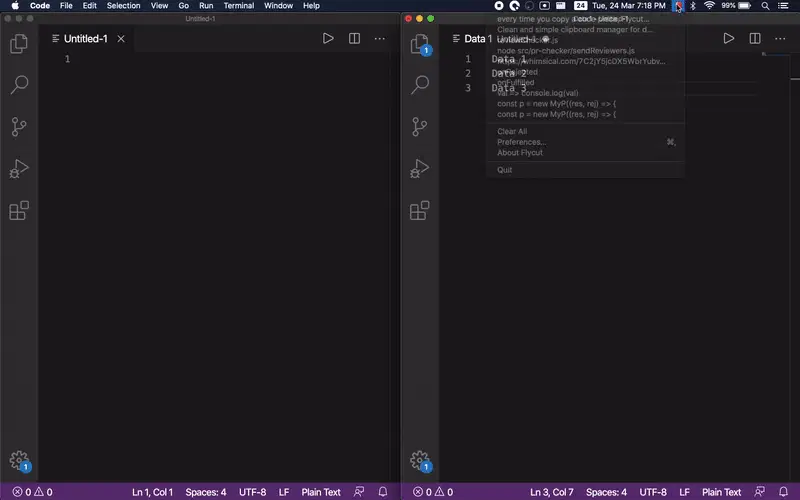
Task: Open Search panel in the Untitled-1 window
Action: (19, 85)
